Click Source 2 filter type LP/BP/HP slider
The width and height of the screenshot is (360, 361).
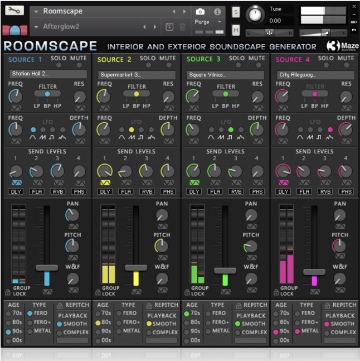pos(136,94)
